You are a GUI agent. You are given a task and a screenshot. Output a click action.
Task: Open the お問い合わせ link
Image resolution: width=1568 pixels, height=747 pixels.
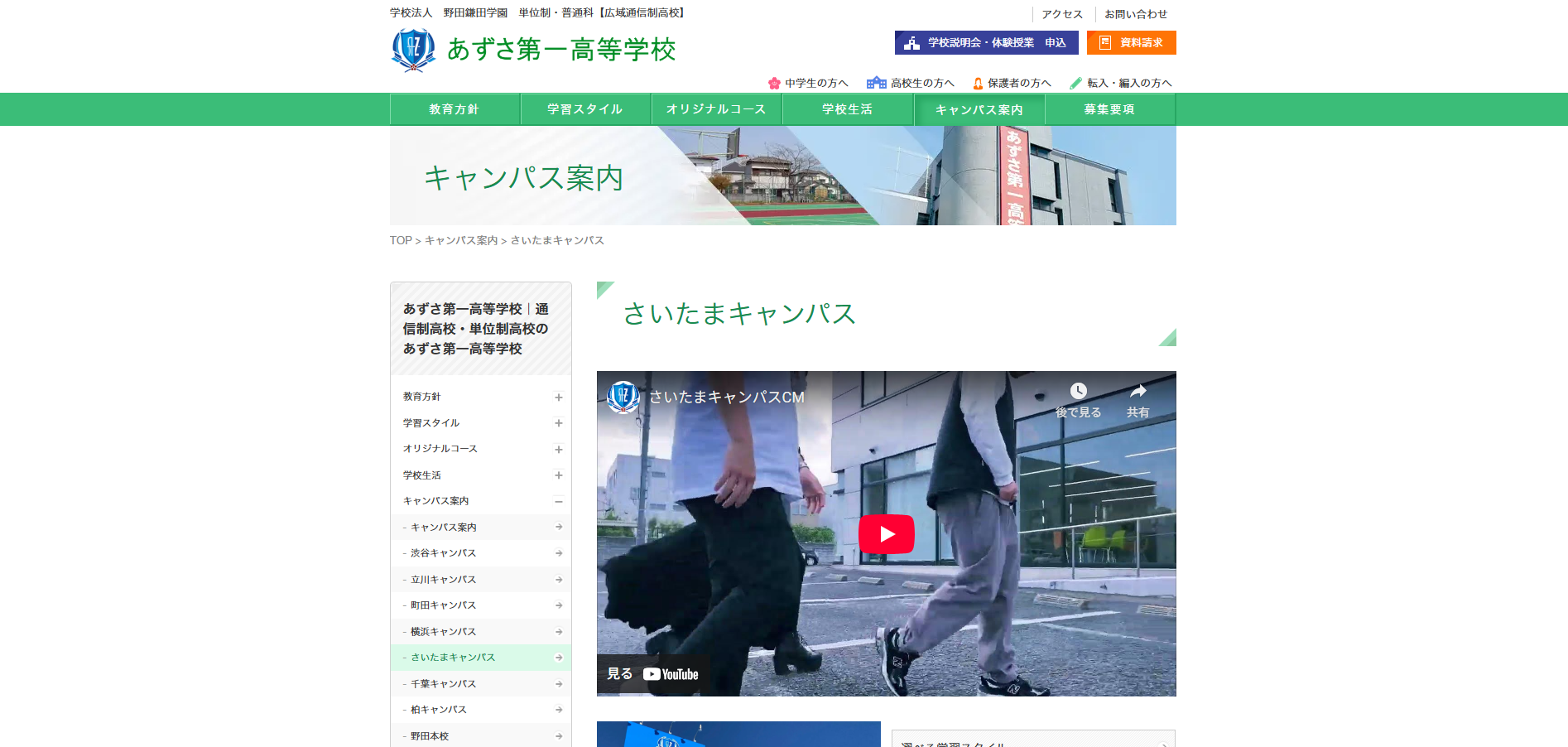pyautogui.click(x=1136, y=14)
